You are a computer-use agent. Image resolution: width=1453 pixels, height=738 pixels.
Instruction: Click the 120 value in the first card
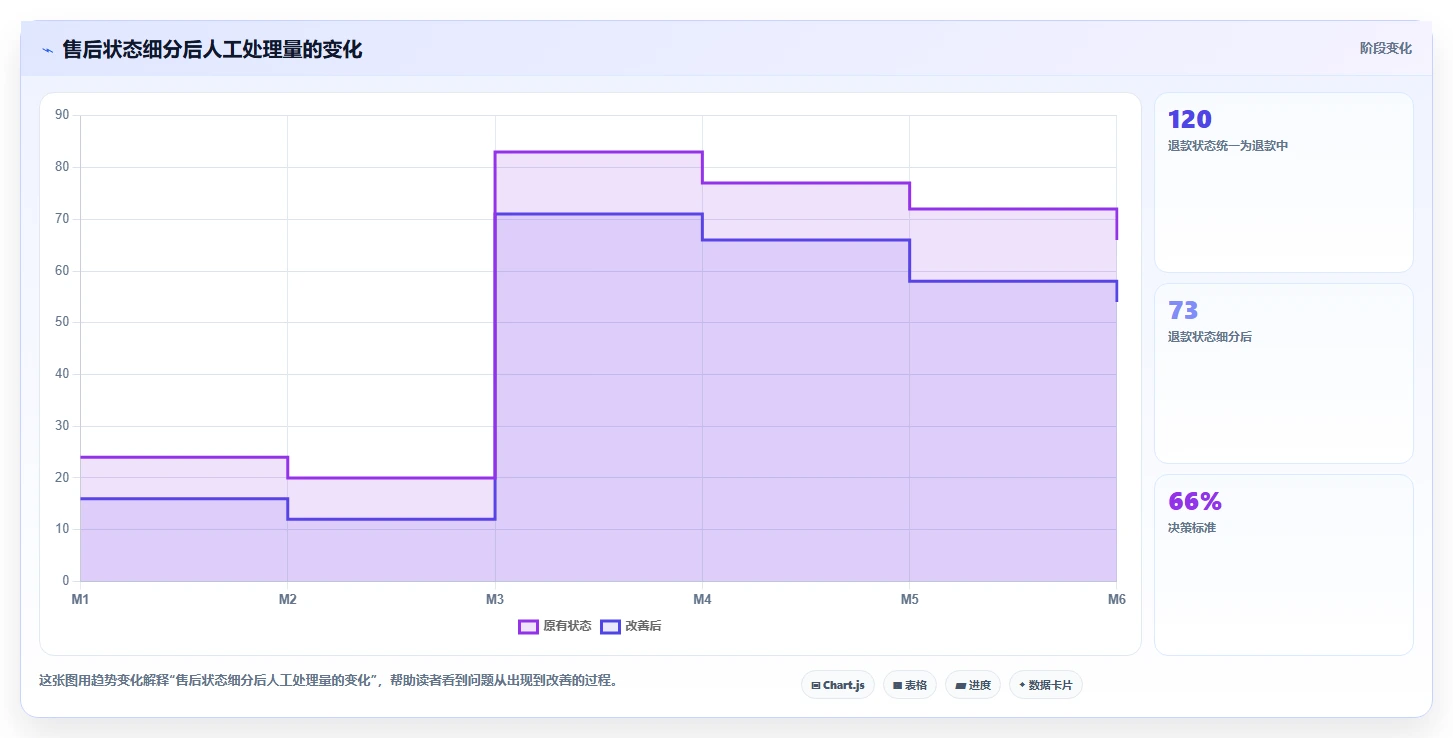[1190, 119]
